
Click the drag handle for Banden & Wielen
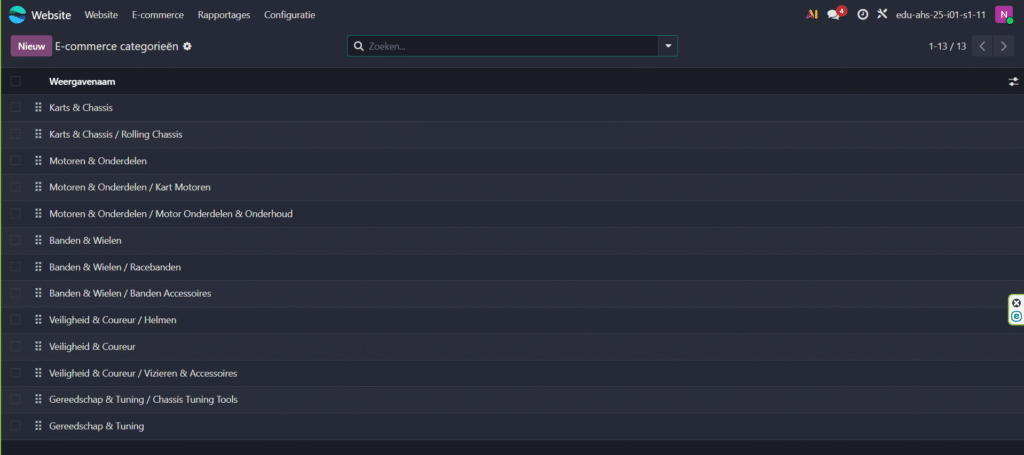(38, 240)
